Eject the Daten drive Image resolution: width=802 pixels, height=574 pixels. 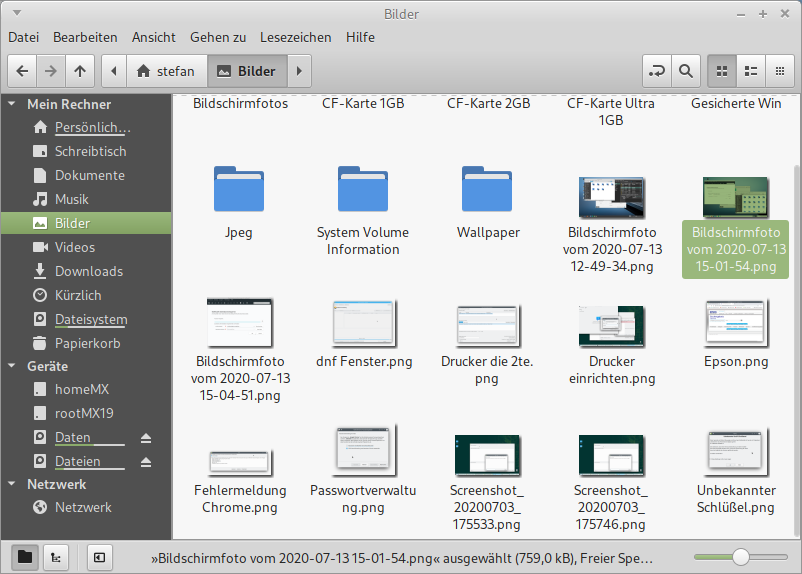[146, 438]
